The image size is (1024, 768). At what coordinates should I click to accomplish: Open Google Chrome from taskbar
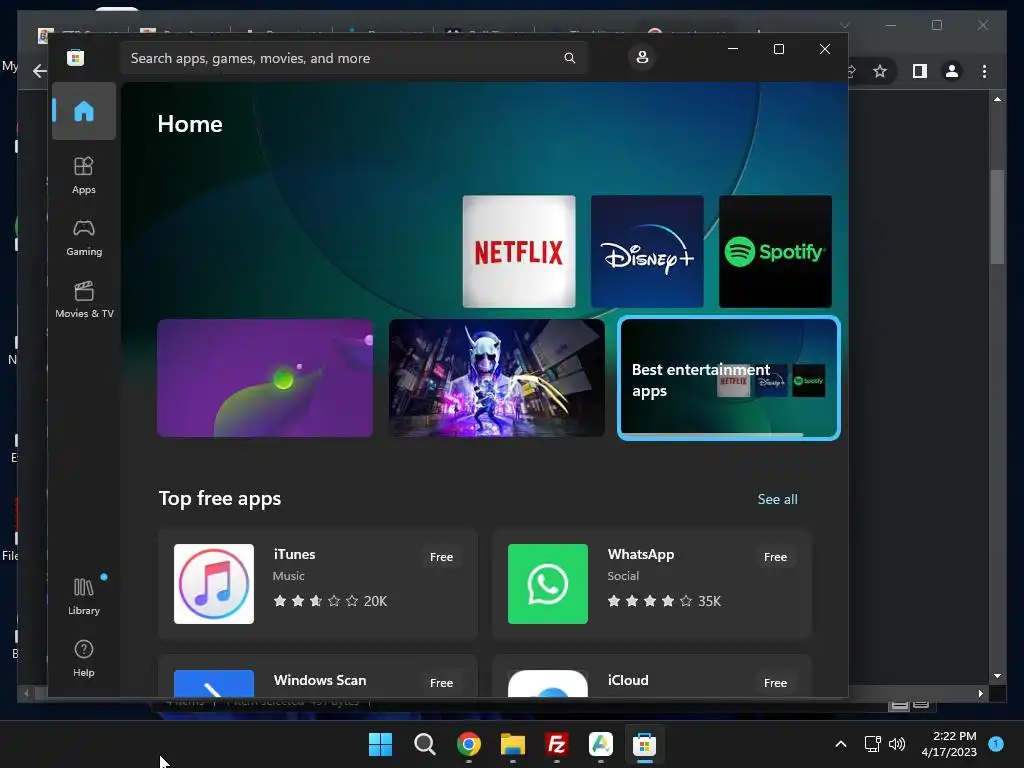tap(469, 744)
